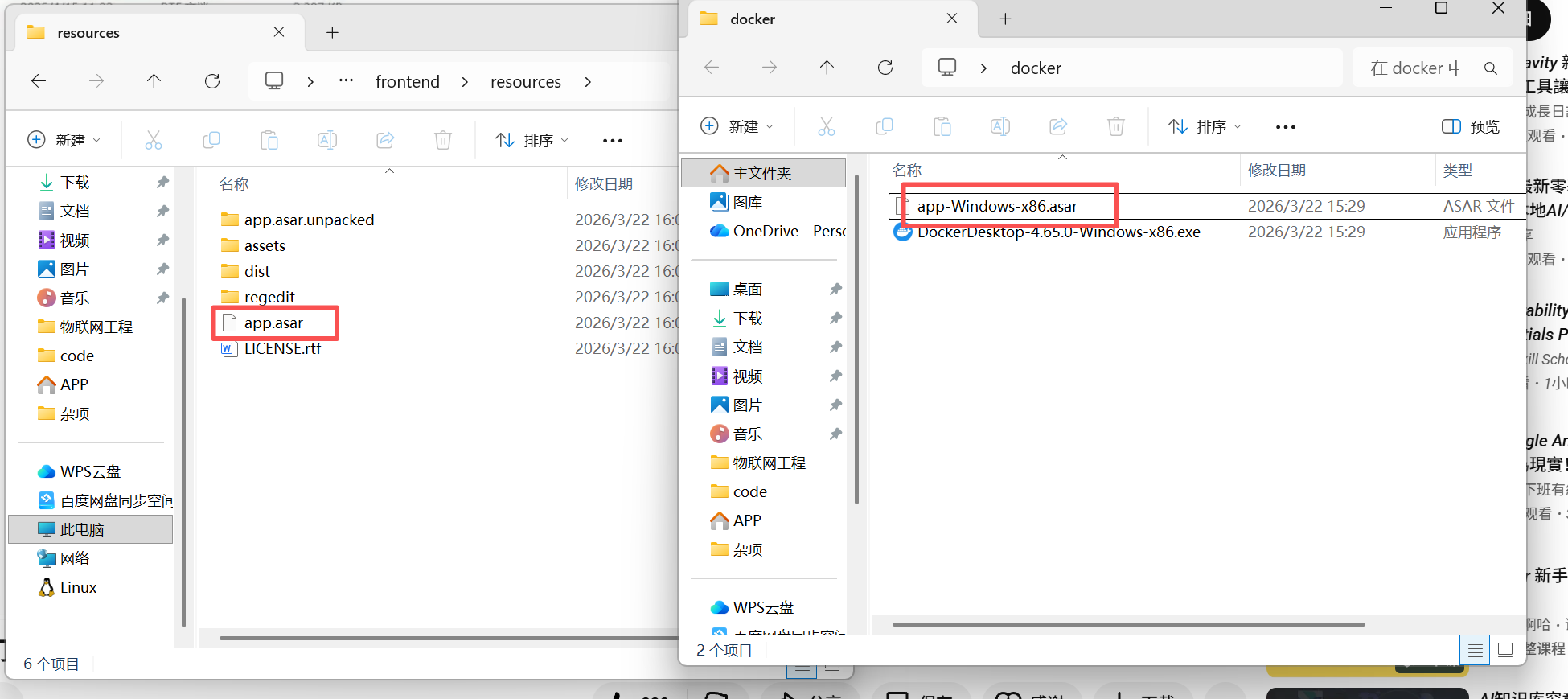Expand chevron after frontend in address bar
This screenshot has width=1568, height=699.
pos(465,82)
